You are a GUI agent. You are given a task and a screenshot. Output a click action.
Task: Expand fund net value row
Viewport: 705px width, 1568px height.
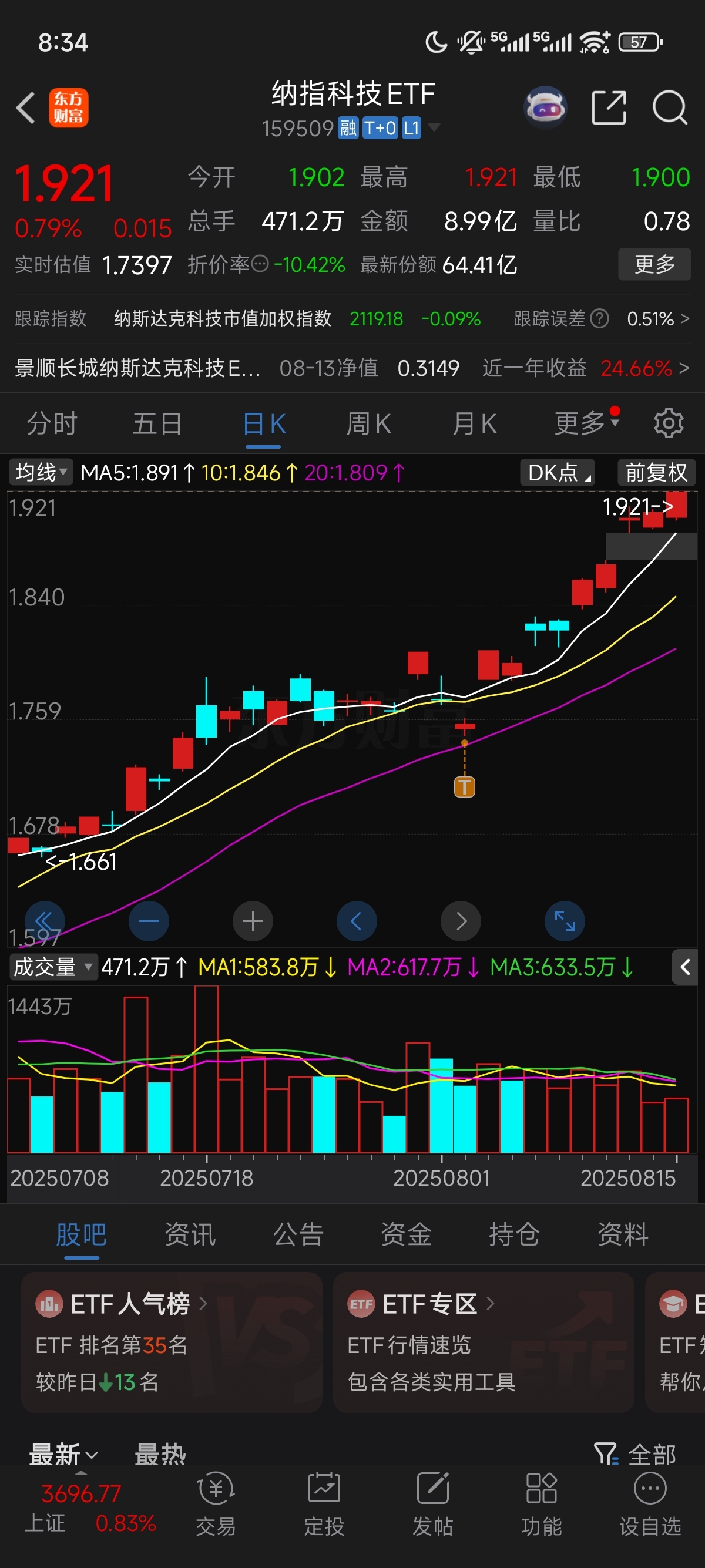pos(352,368)
